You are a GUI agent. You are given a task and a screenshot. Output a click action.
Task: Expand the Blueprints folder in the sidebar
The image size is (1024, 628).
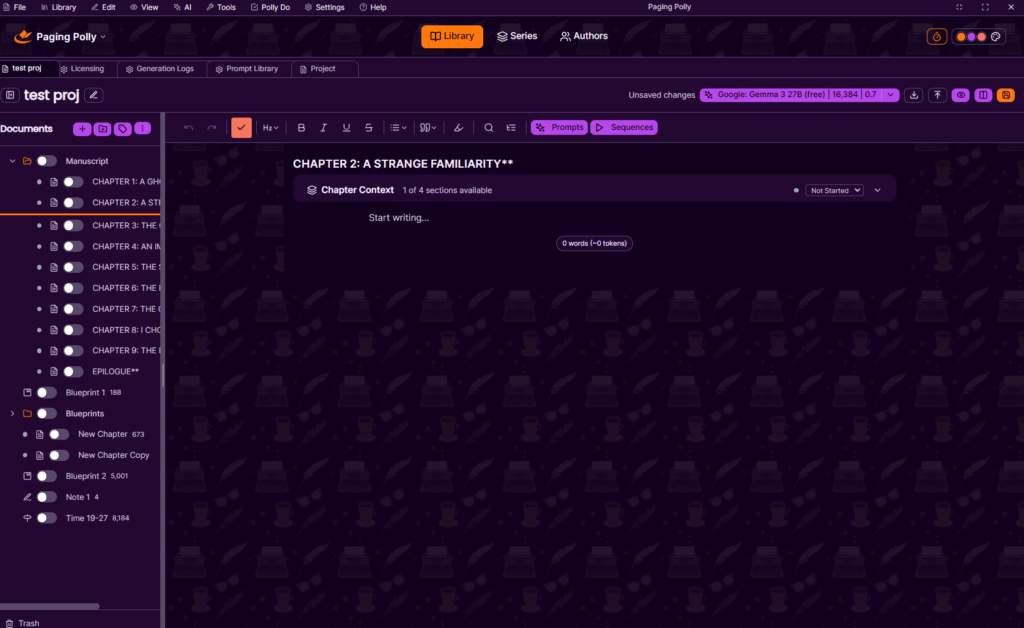click(12, 413)
